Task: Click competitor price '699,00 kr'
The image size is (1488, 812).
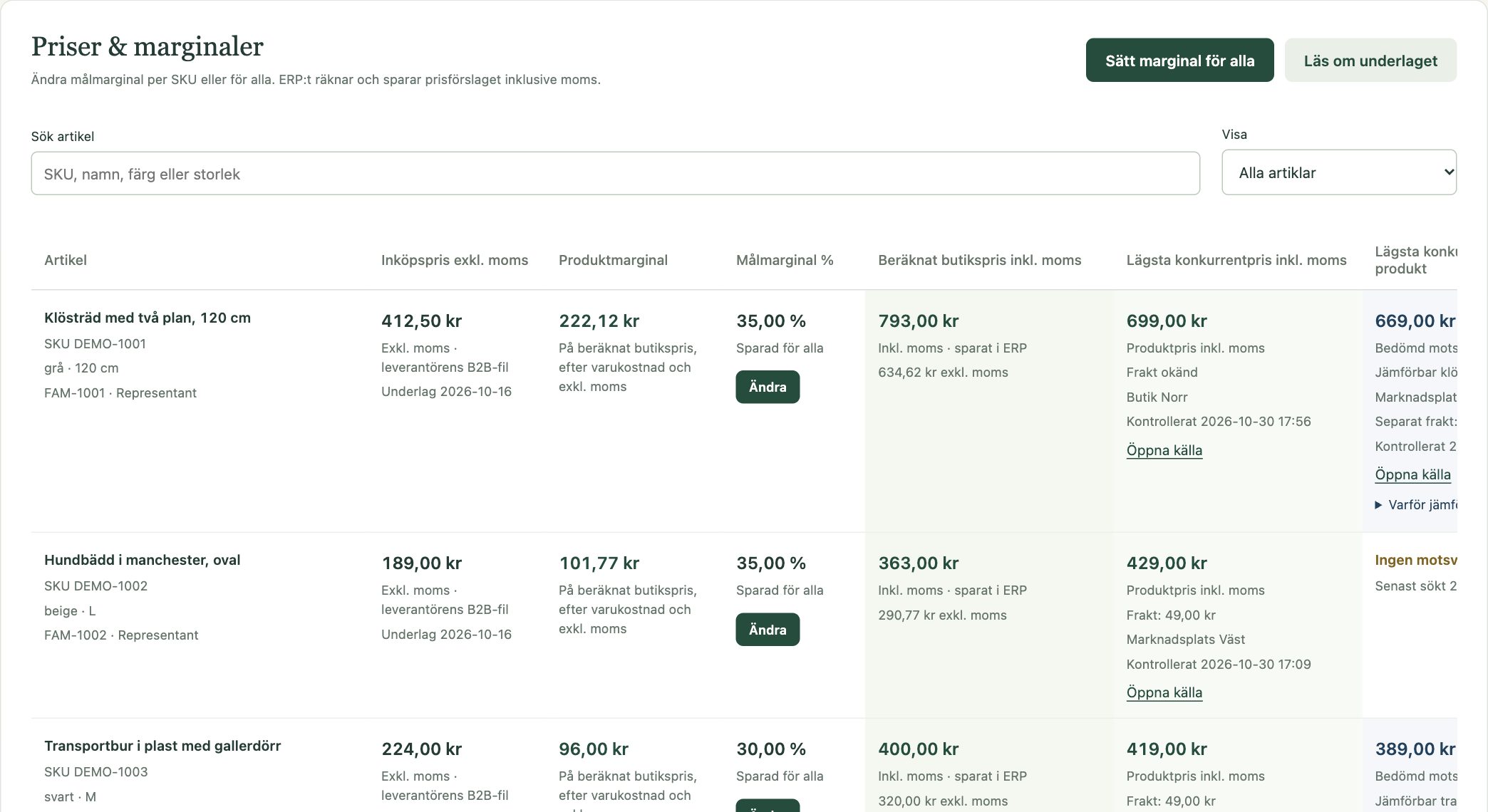Action: pyautogui.click(x=1167, y=321)
